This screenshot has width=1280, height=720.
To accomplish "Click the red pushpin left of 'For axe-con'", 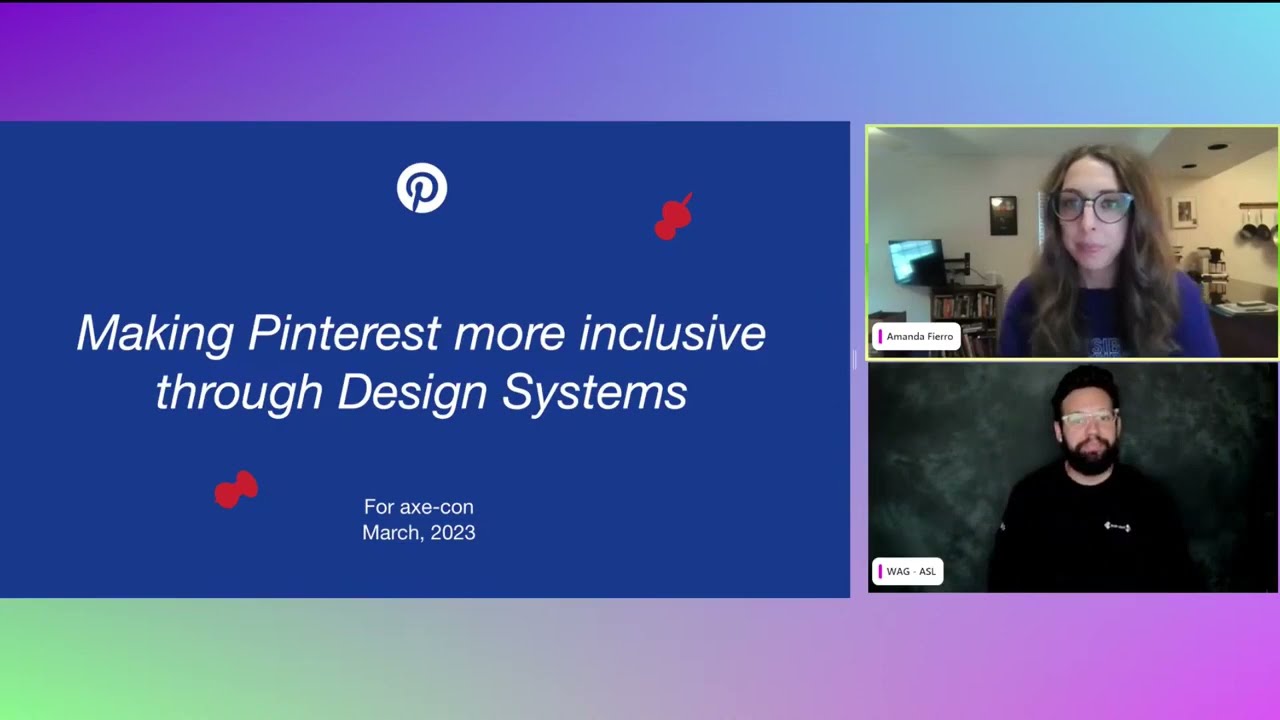I will [237, 490].
